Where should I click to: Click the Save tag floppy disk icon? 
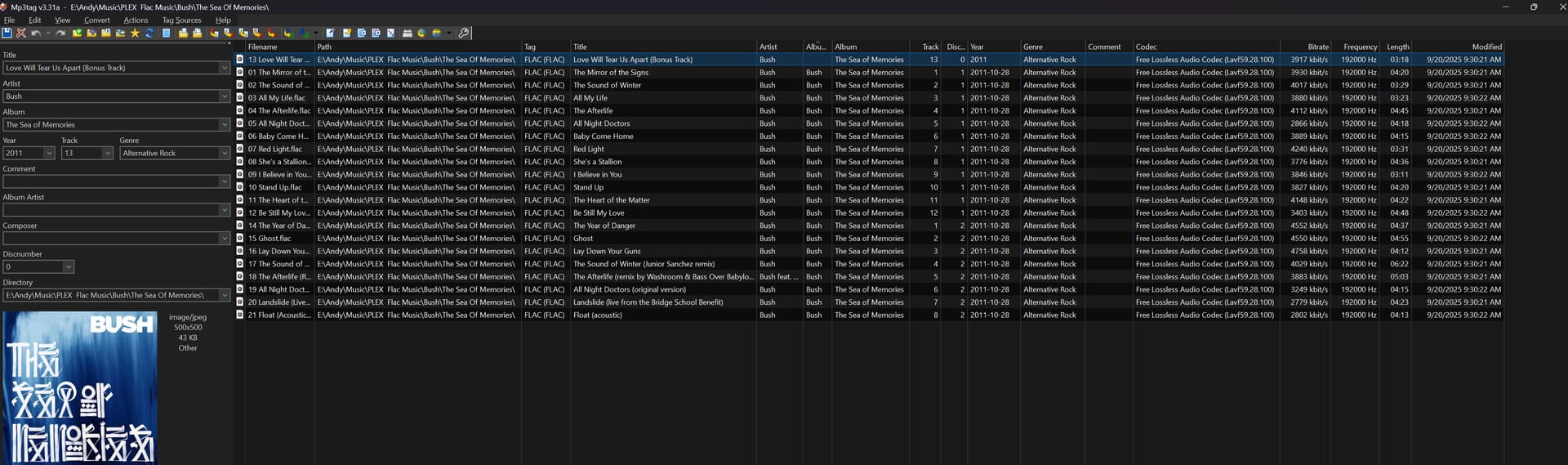pos(7,34)
